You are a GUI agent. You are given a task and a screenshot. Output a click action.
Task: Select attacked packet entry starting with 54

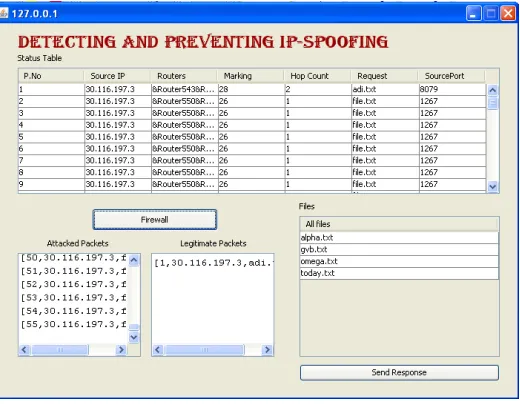pos(74,311)
